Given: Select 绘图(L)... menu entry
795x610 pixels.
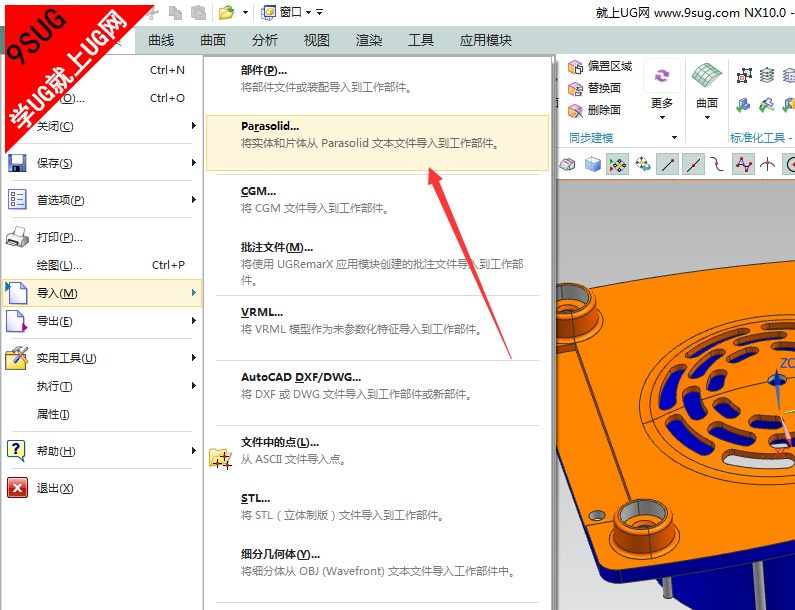Looking at the screenshot, I should 101,265.
